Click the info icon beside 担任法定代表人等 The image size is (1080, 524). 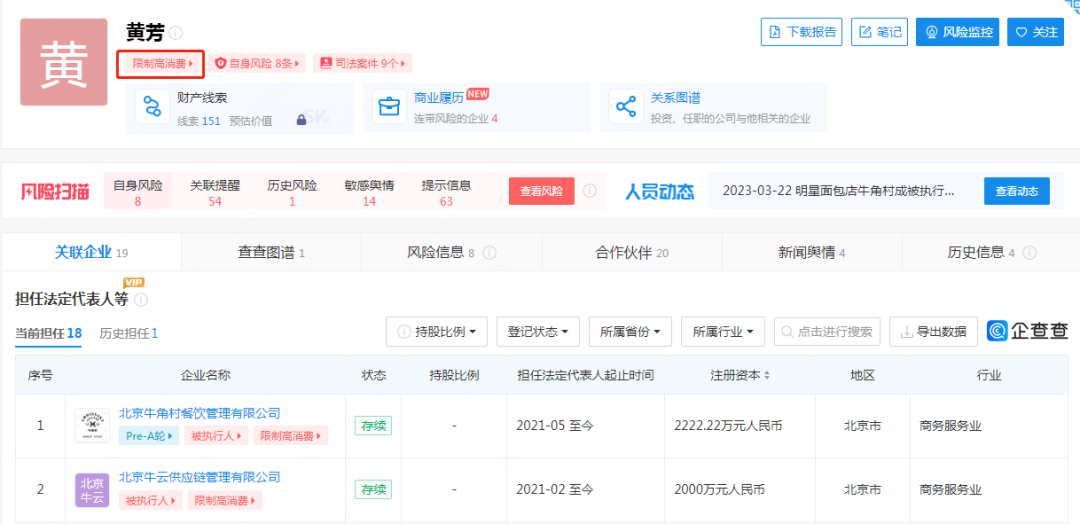tap(141, 299)
